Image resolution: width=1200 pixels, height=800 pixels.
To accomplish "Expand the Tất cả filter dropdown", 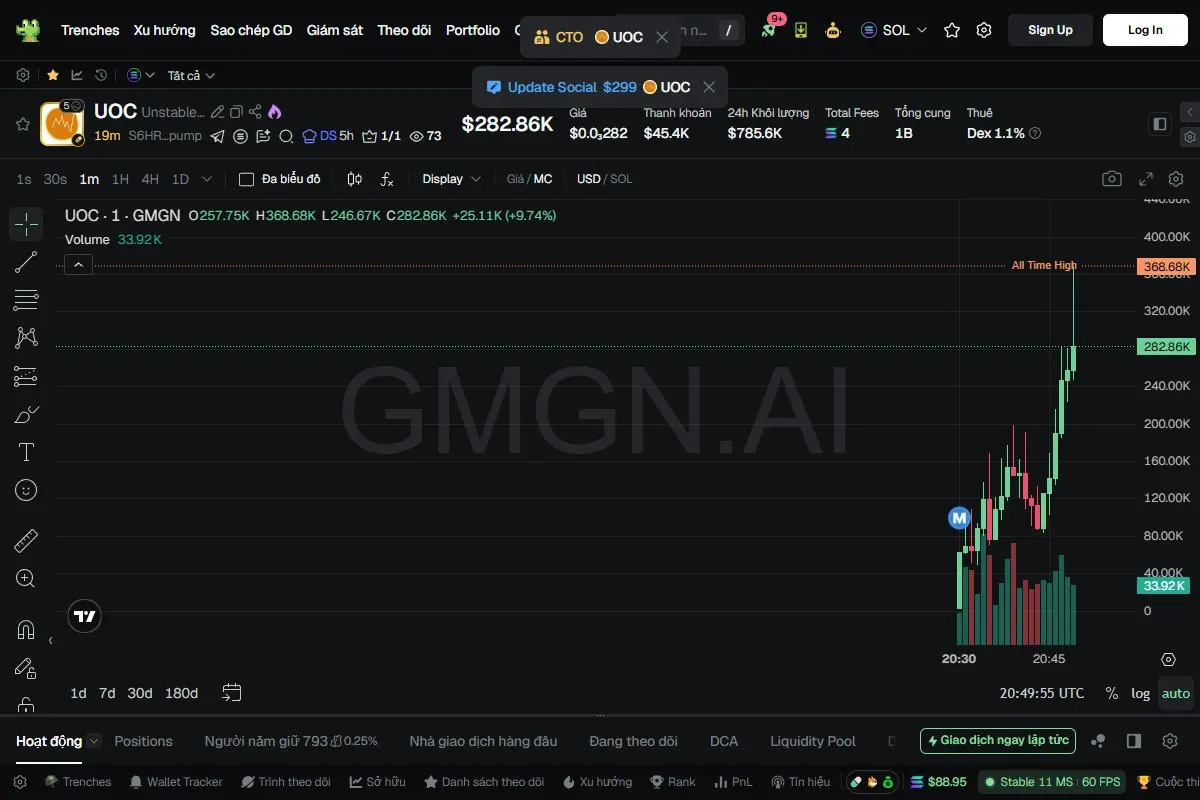I will tap(191, 75).
